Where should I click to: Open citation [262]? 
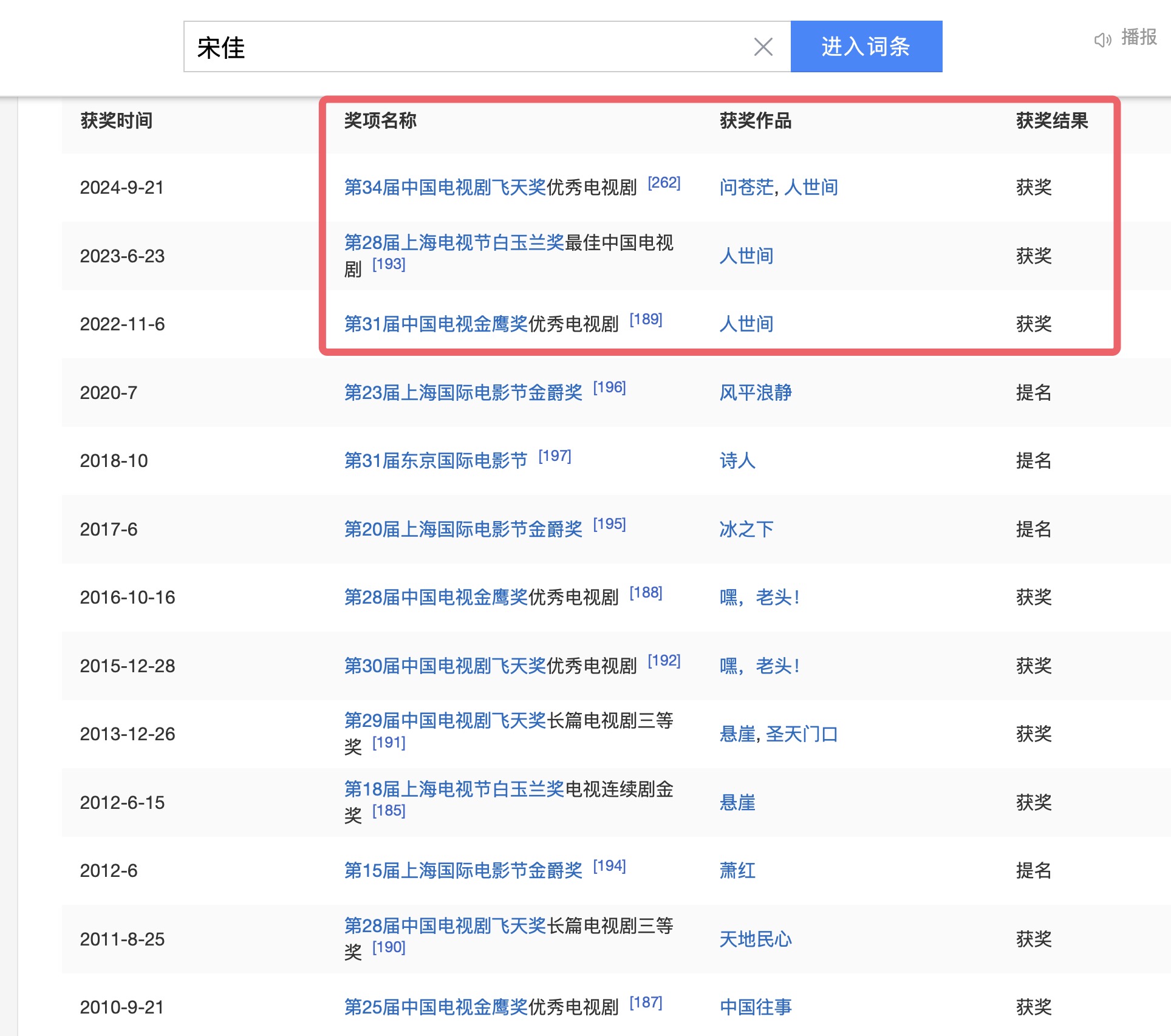pyautogui.click(x=664, y=183)
